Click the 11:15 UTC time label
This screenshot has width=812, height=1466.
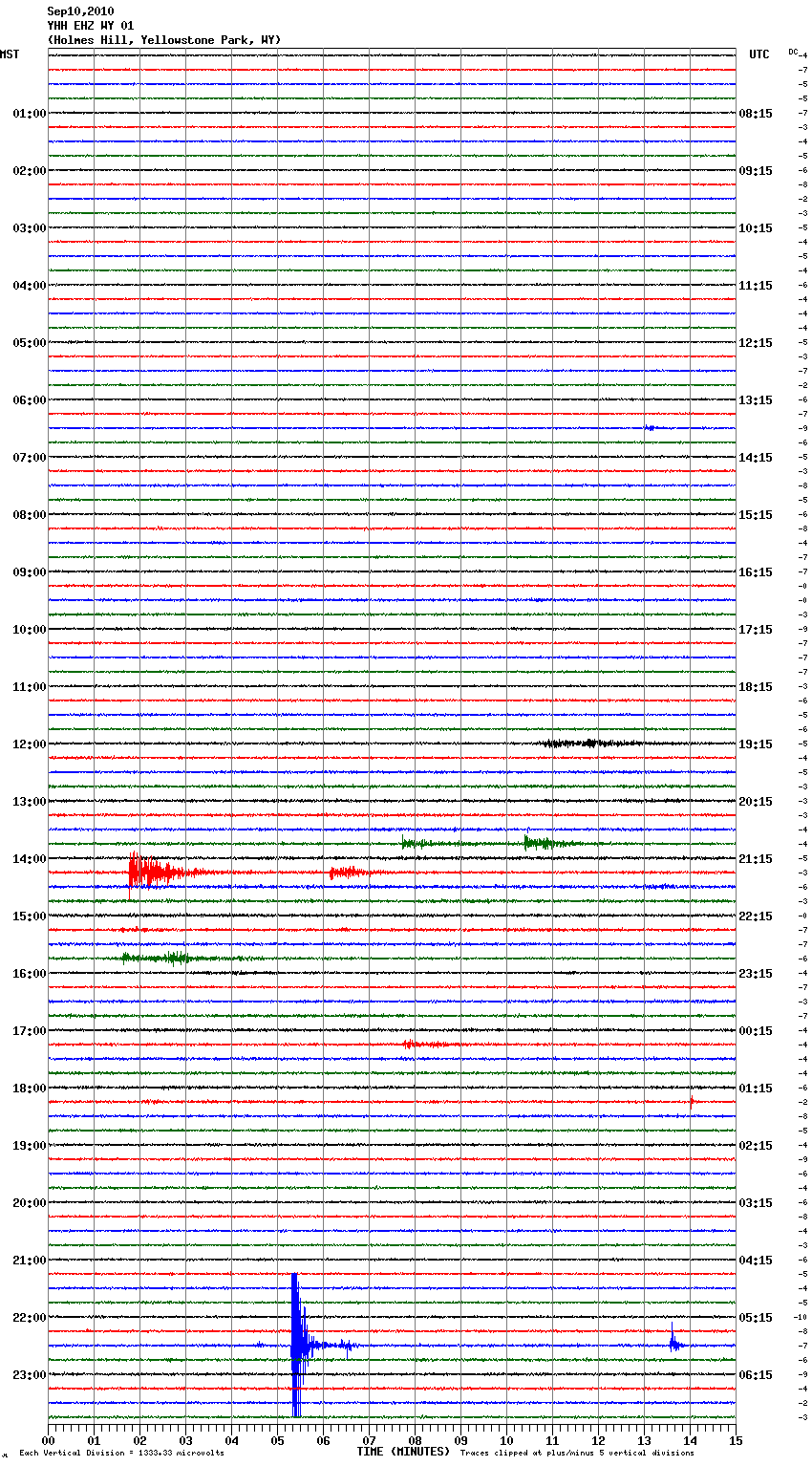pyautogui.click(x=756, y=286)
